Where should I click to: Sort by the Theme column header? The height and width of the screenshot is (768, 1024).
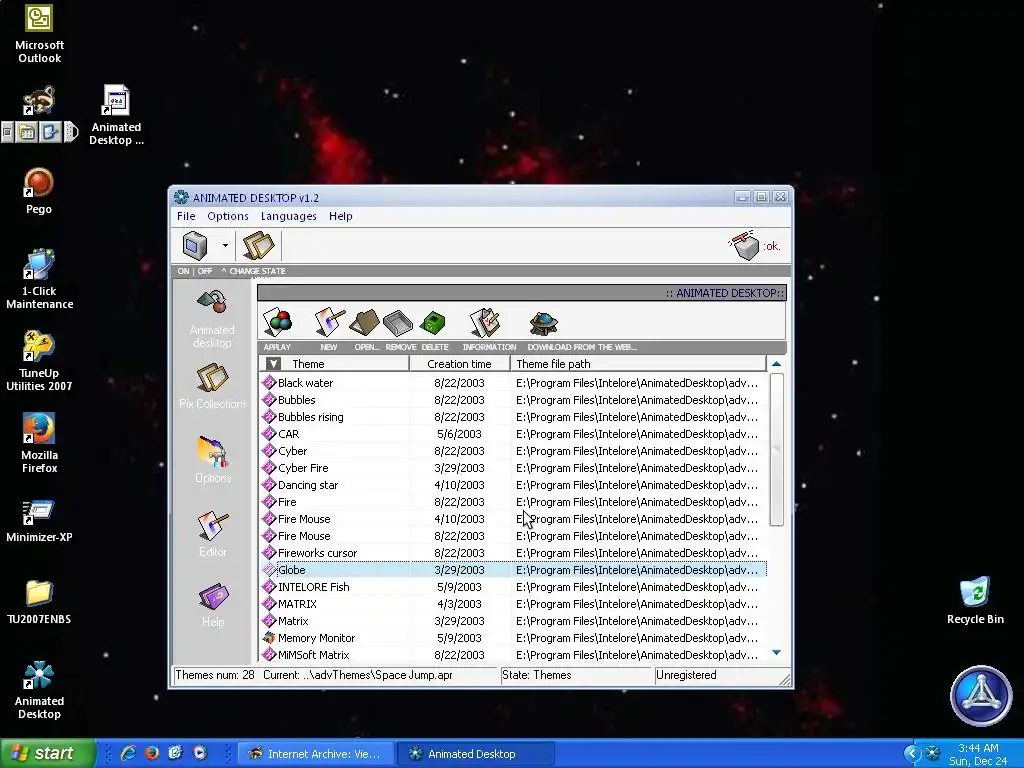pos(334,364)
